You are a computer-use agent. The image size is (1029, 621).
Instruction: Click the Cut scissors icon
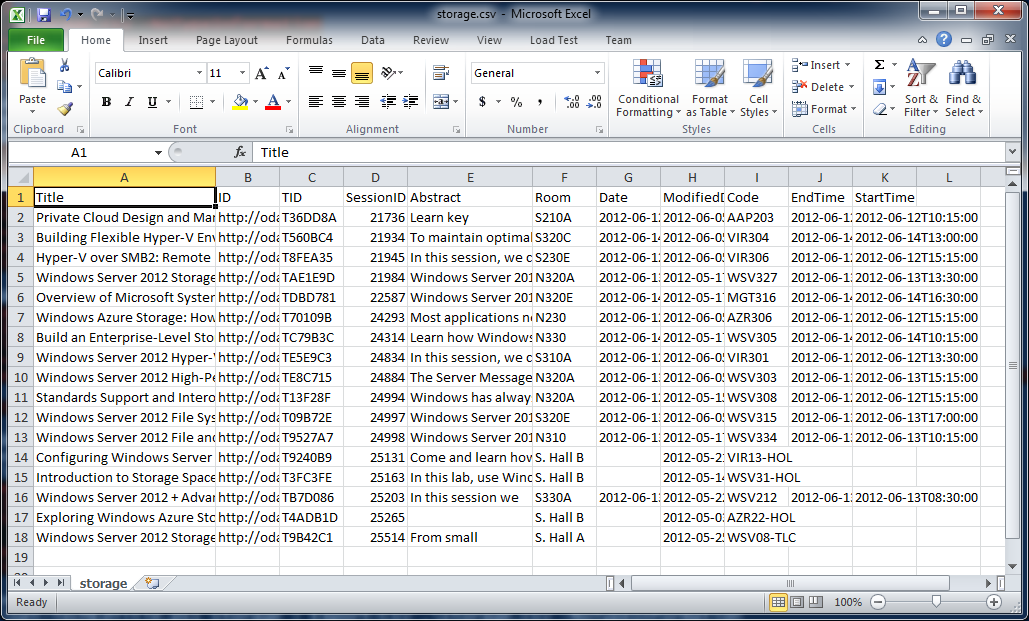65,66
